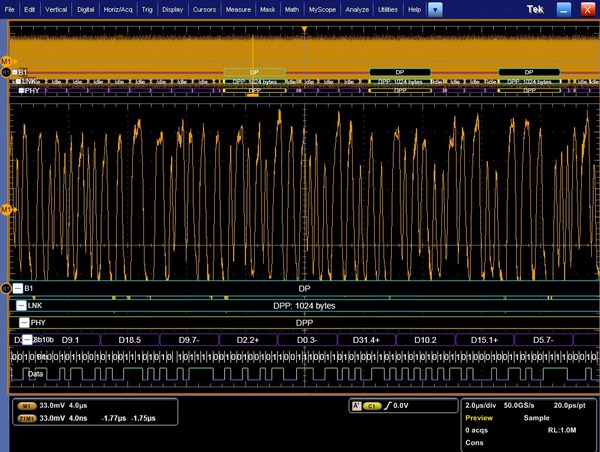Minimize the Tek oscilloscope window
Viewport: 600px width, 452px height.
click(564, 10)
